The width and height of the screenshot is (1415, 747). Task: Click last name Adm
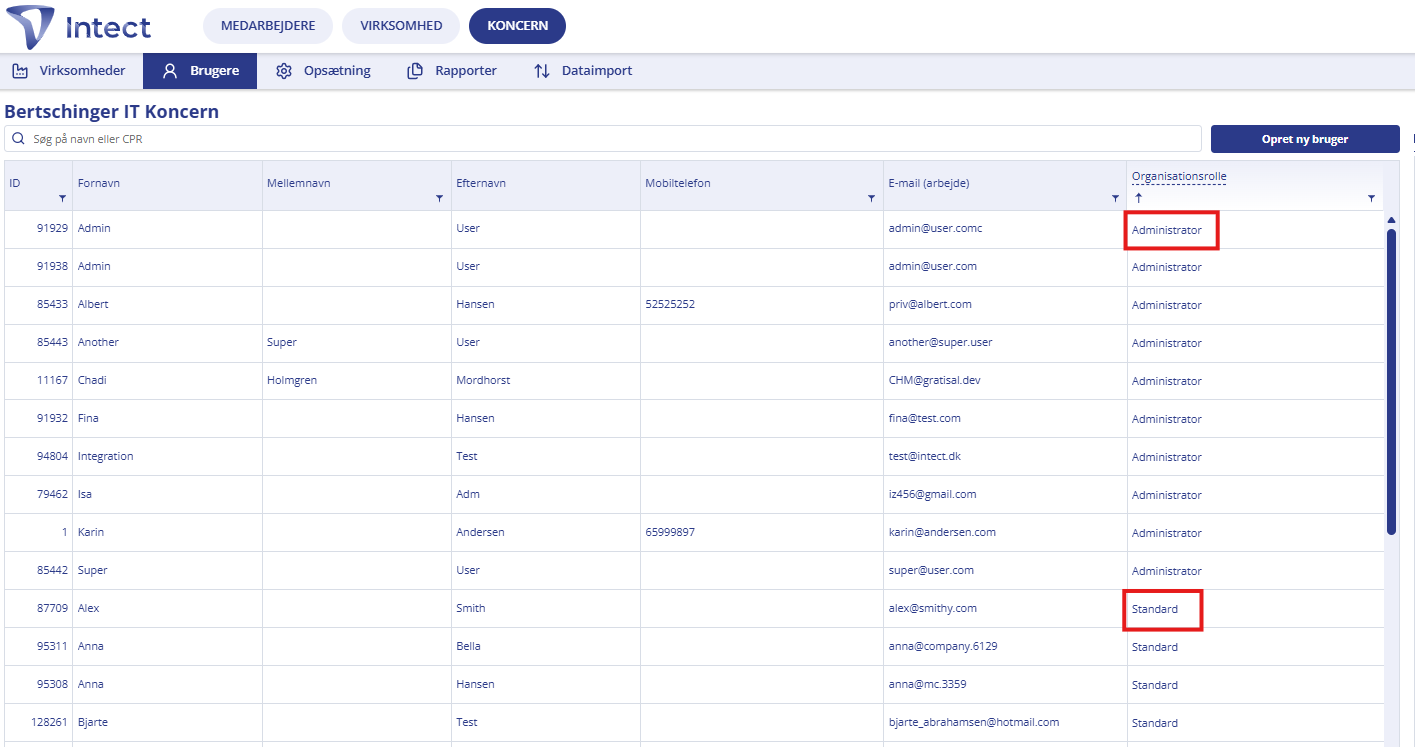[467, 494]
